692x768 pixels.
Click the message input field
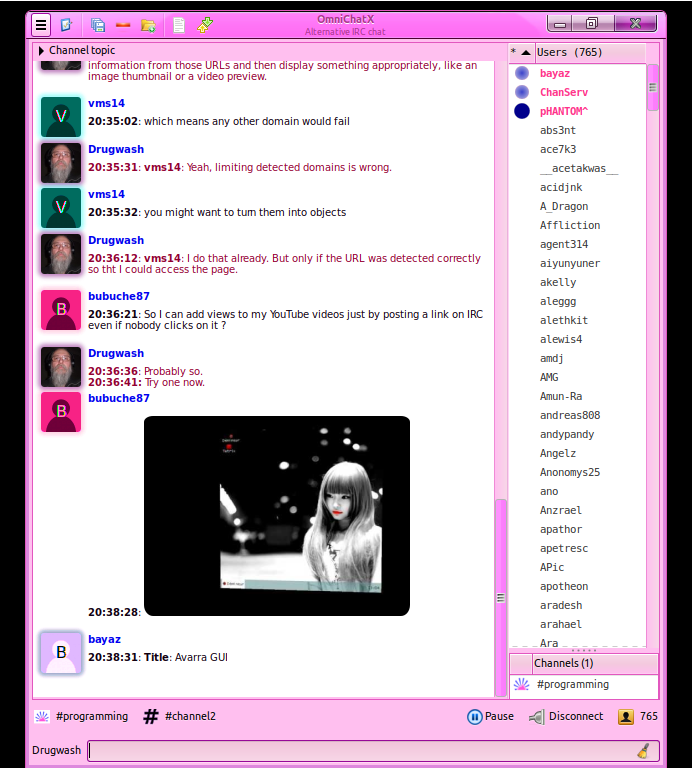(374, 750)
